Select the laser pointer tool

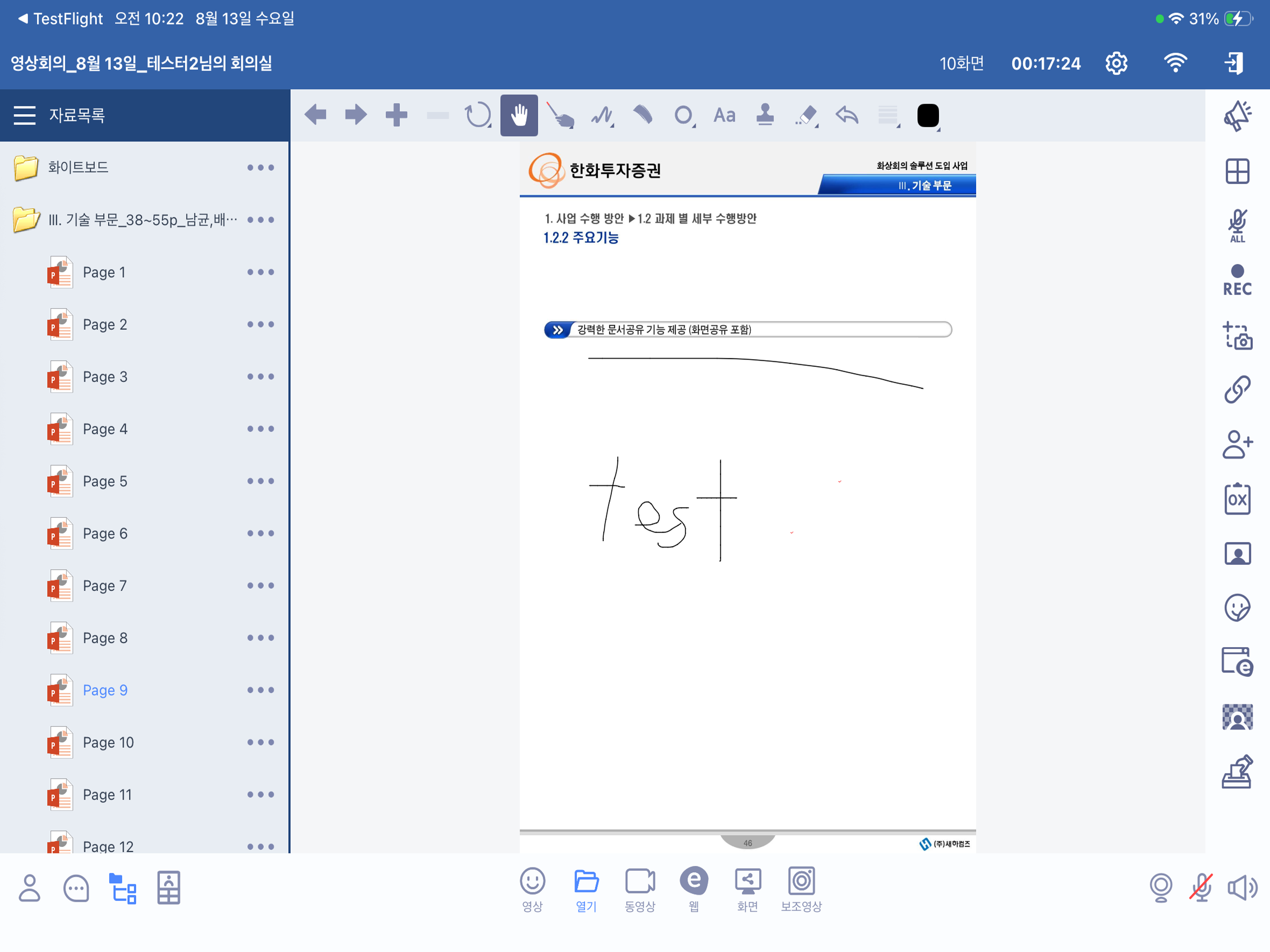(x=560, y=115)
